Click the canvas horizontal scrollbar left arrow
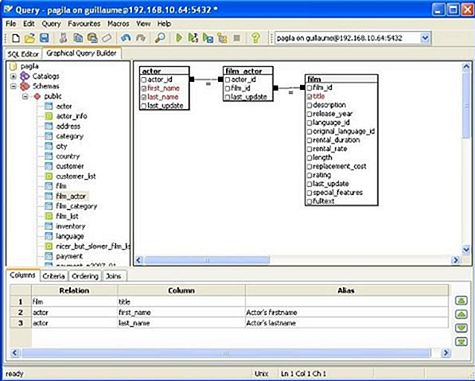The image size is (475, 381). click(139, 260)
